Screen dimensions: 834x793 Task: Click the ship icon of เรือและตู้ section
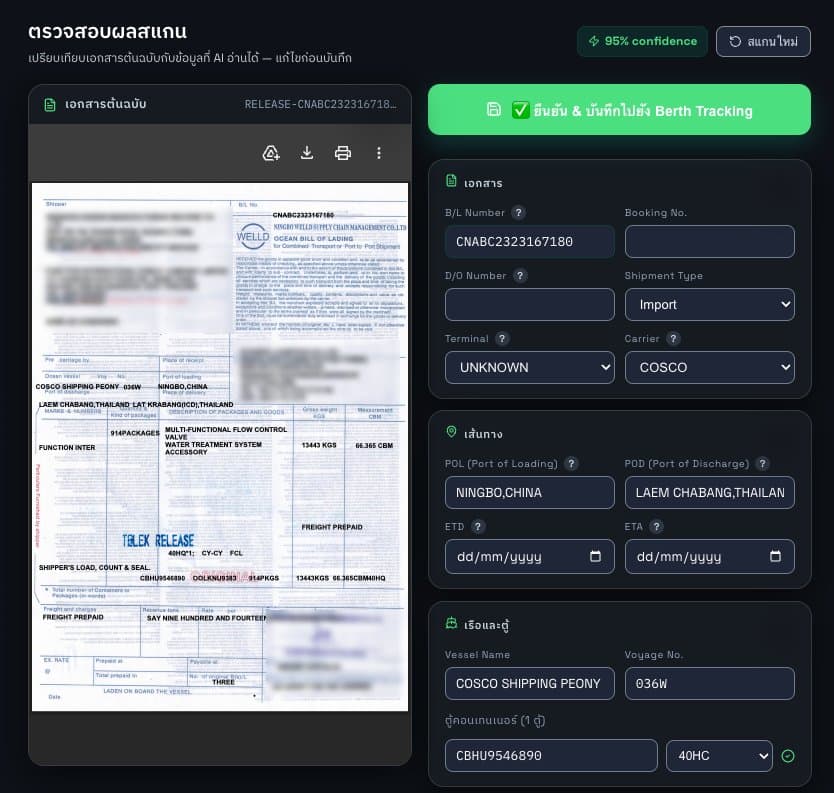click(x=451, y=623)
